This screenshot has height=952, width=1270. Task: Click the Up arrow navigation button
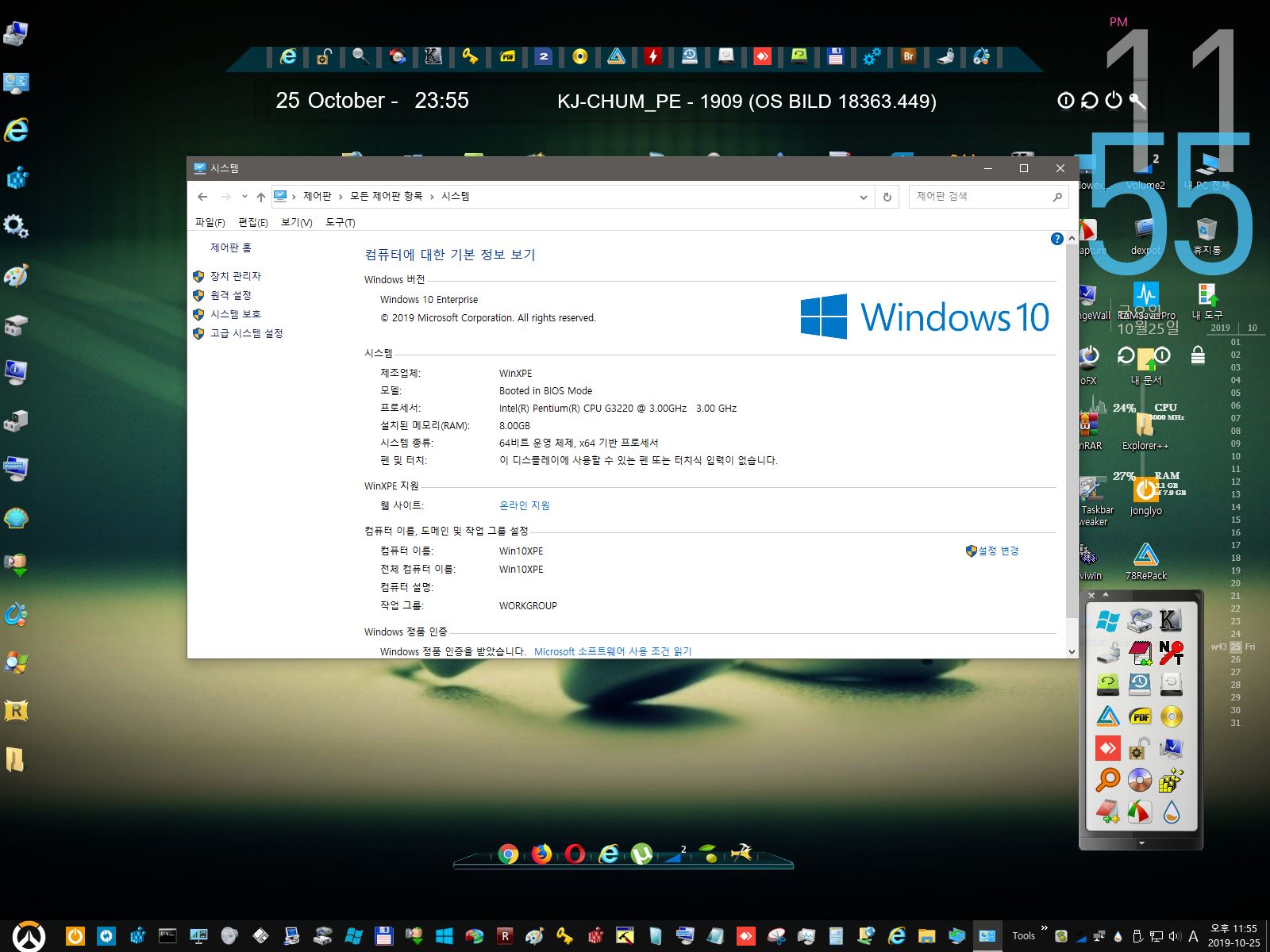tap(260, 197)
